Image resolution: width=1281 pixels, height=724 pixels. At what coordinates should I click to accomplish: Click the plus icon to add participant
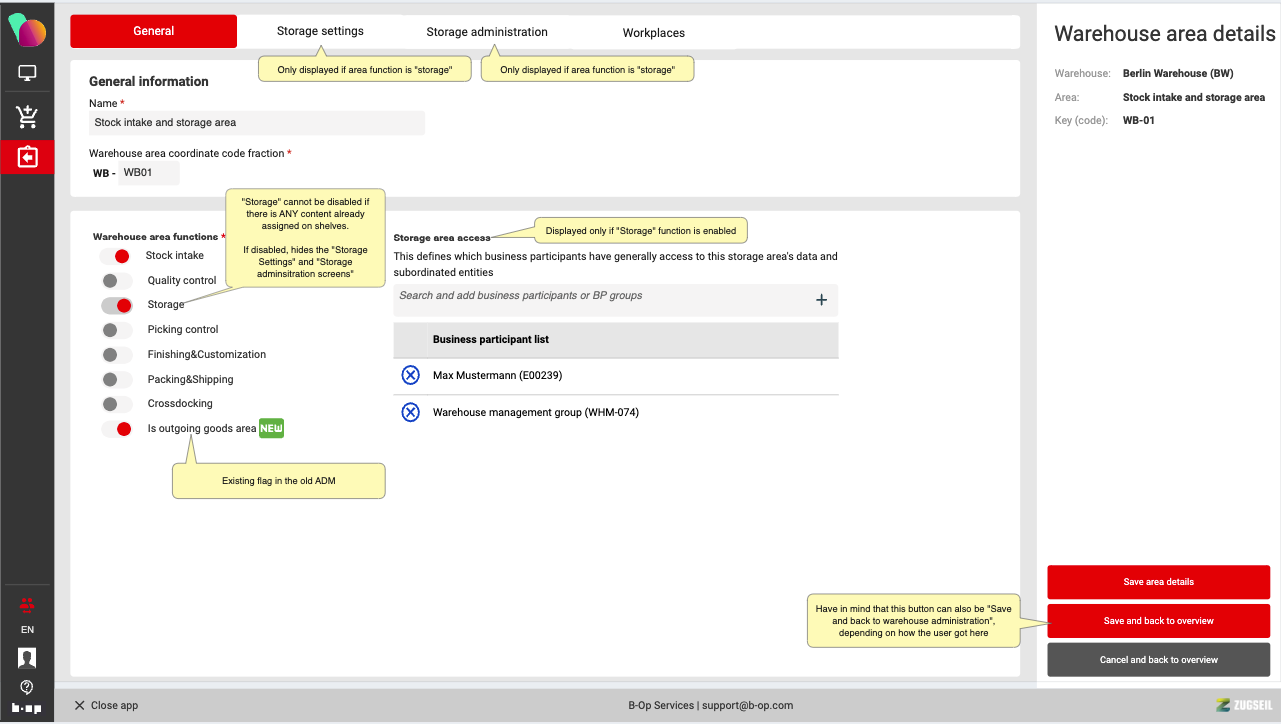[821, 299]
